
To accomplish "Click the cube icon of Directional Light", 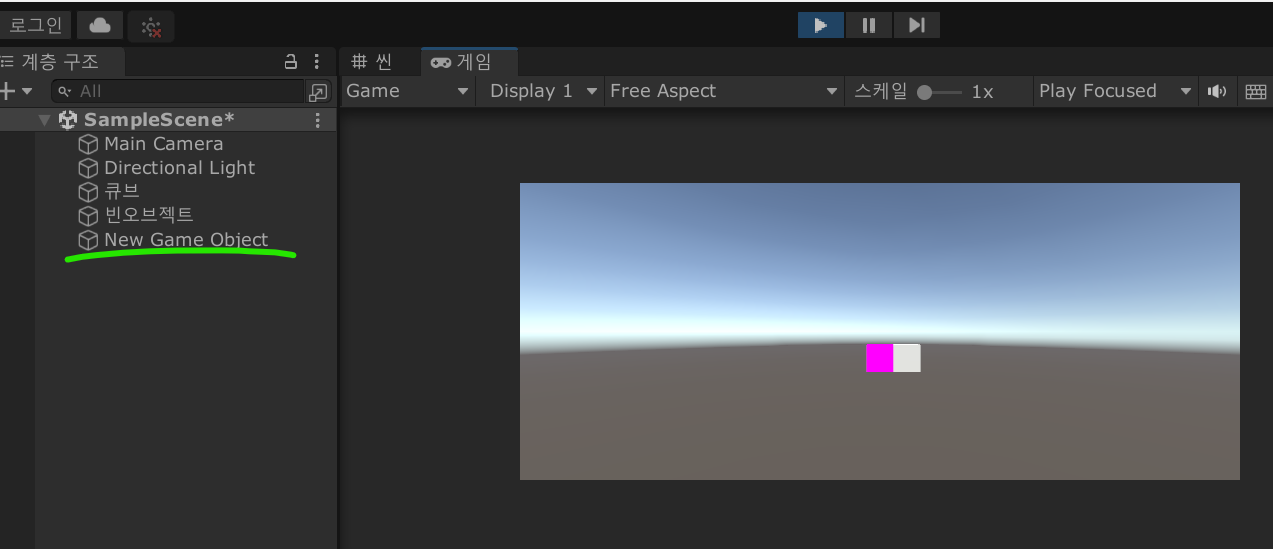I will 89,168.
